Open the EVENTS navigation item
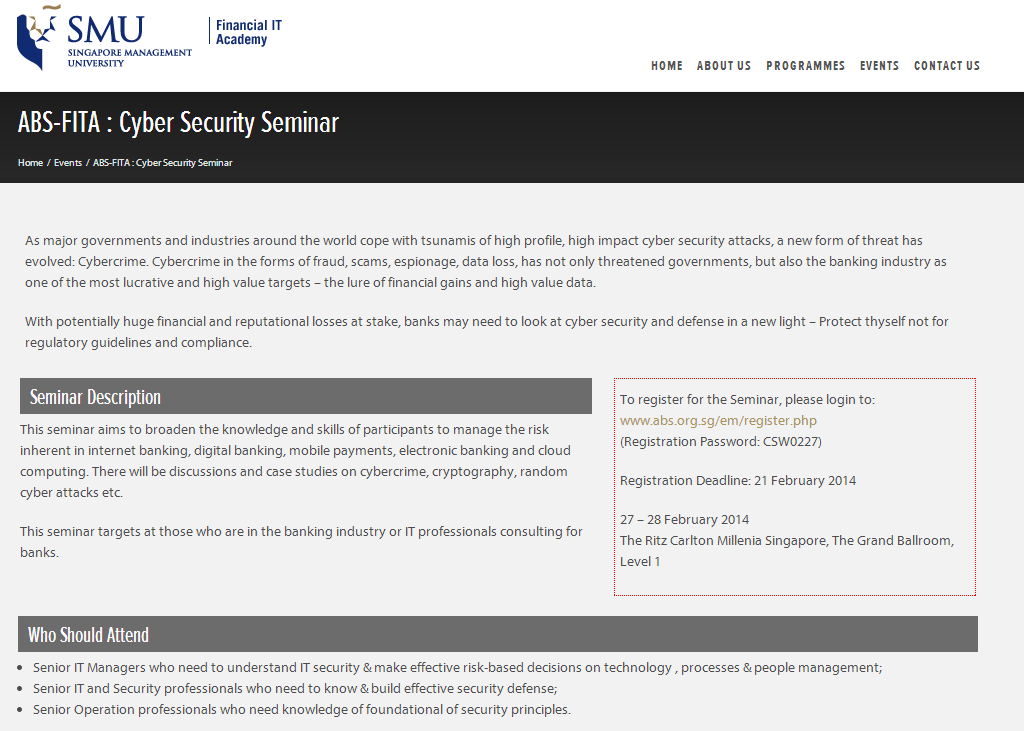Image resolution: width=1024 pixels, height=731 pixels. click(879, 66)
